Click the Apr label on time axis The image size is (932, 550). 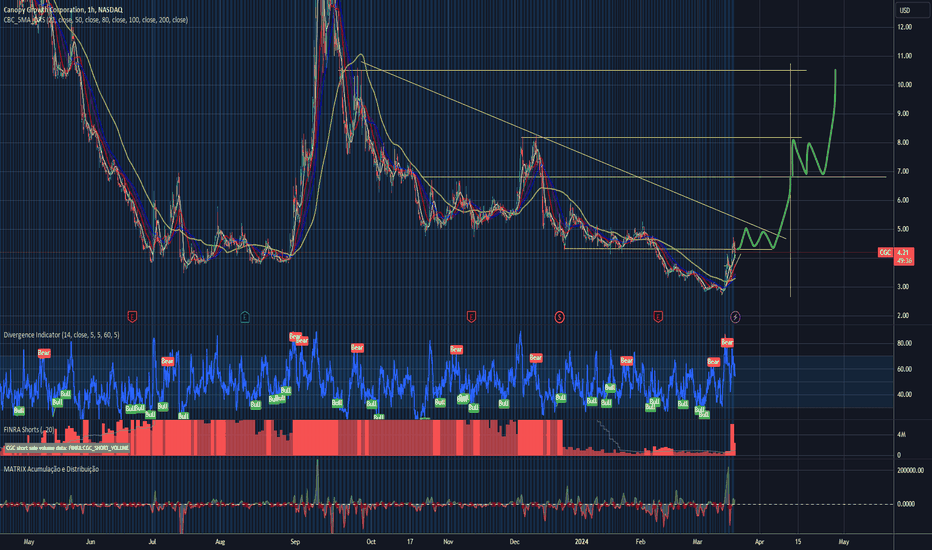click(760, 542)
